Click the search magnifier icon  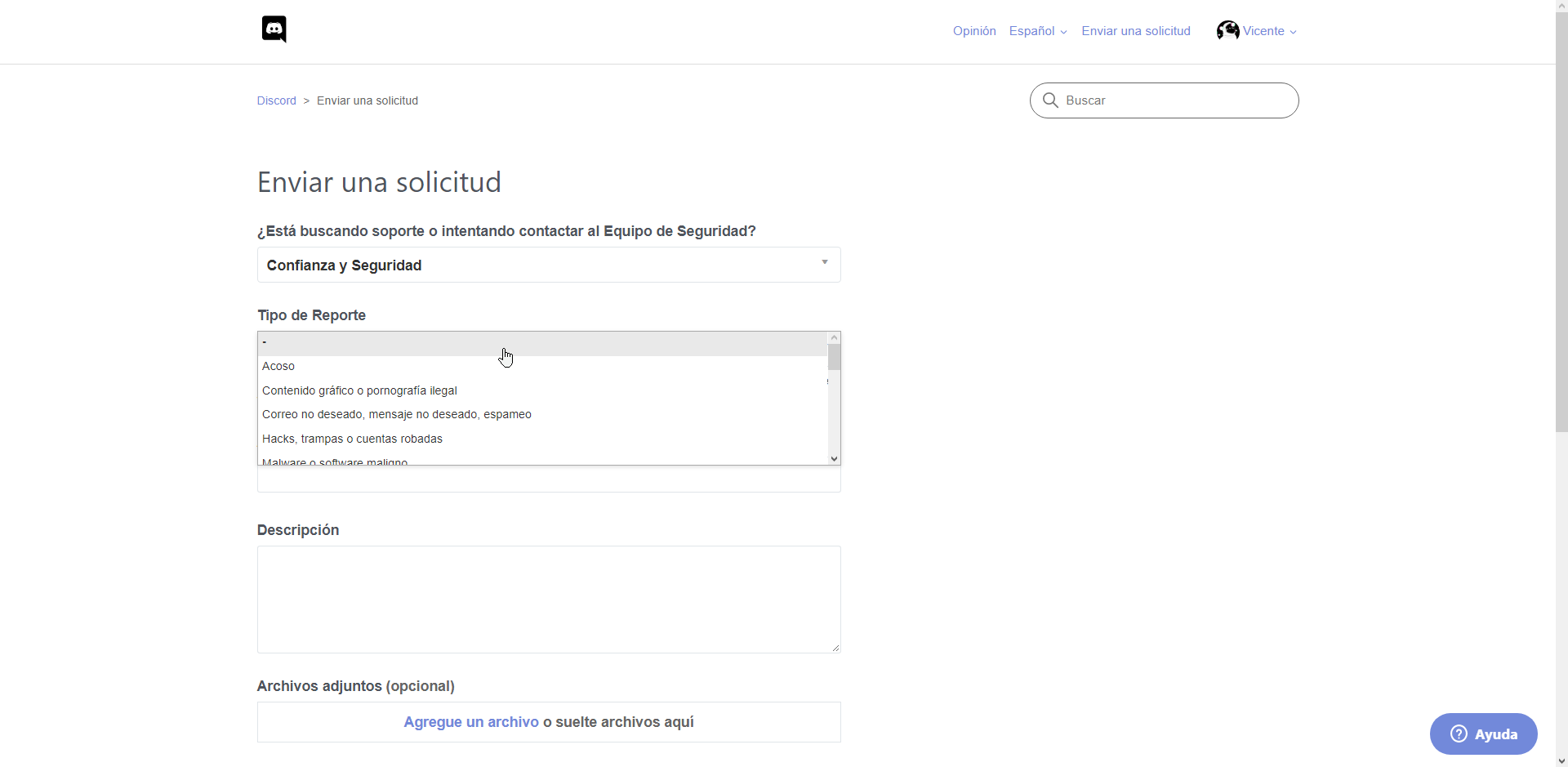click(1050, 100)
